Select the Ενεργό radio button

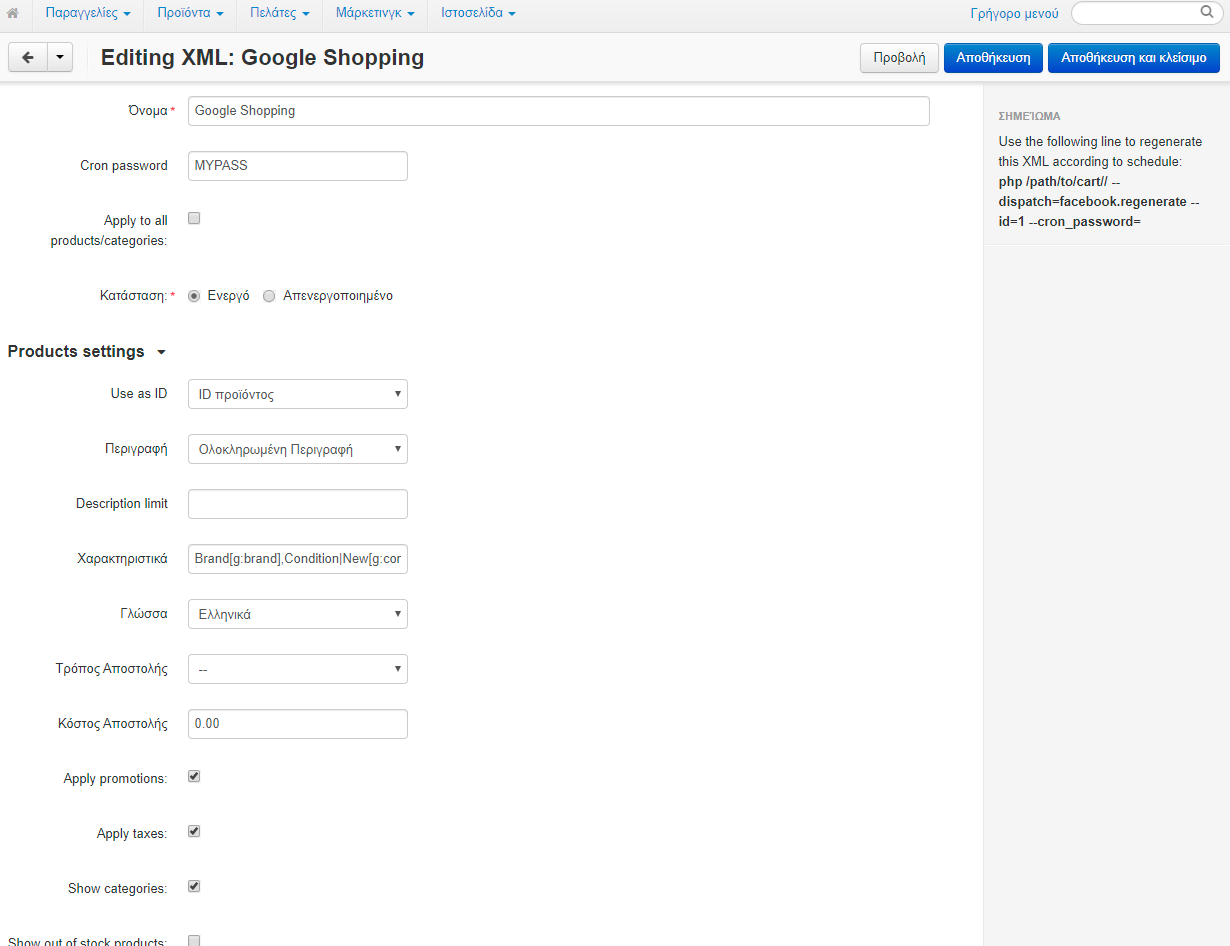click(194, 296)
